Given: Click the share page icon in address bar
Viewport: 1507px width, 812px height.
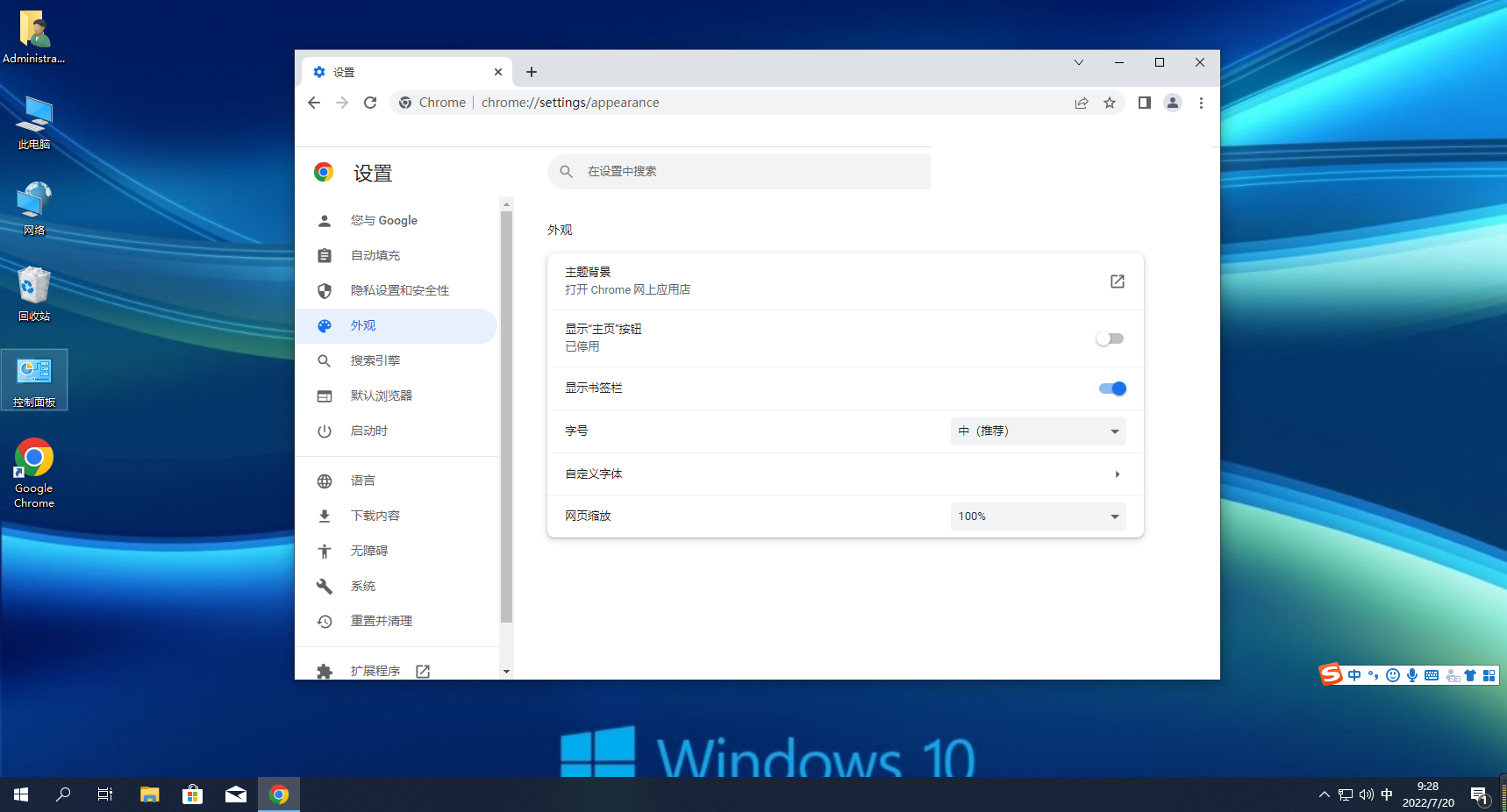Looking at the screenshot, I should (x=1082, y=103).
